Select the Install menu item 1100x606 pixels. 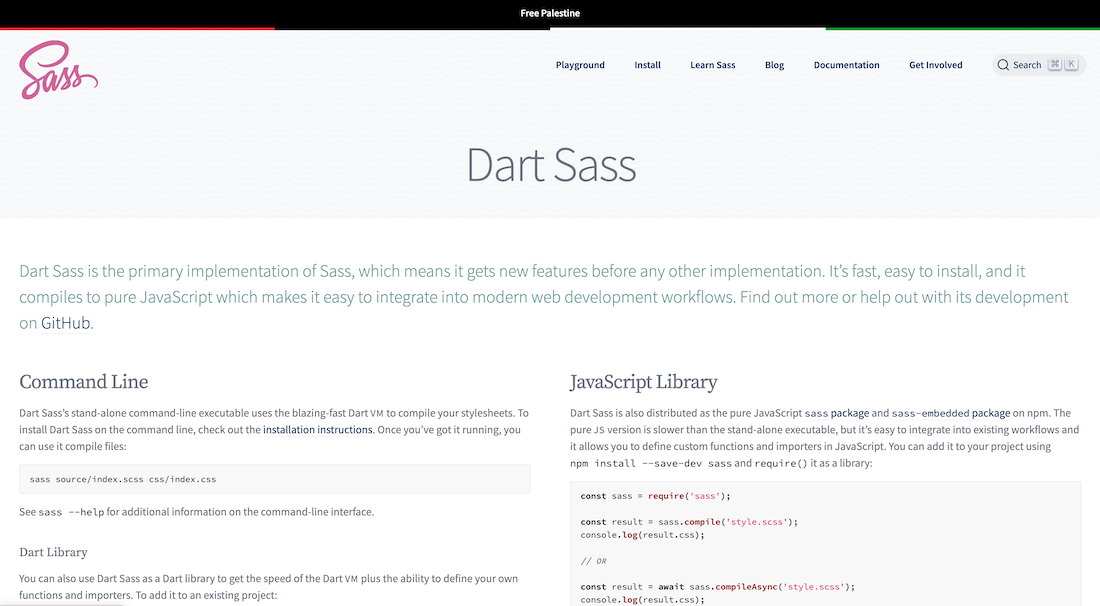(x=647, y=64)
